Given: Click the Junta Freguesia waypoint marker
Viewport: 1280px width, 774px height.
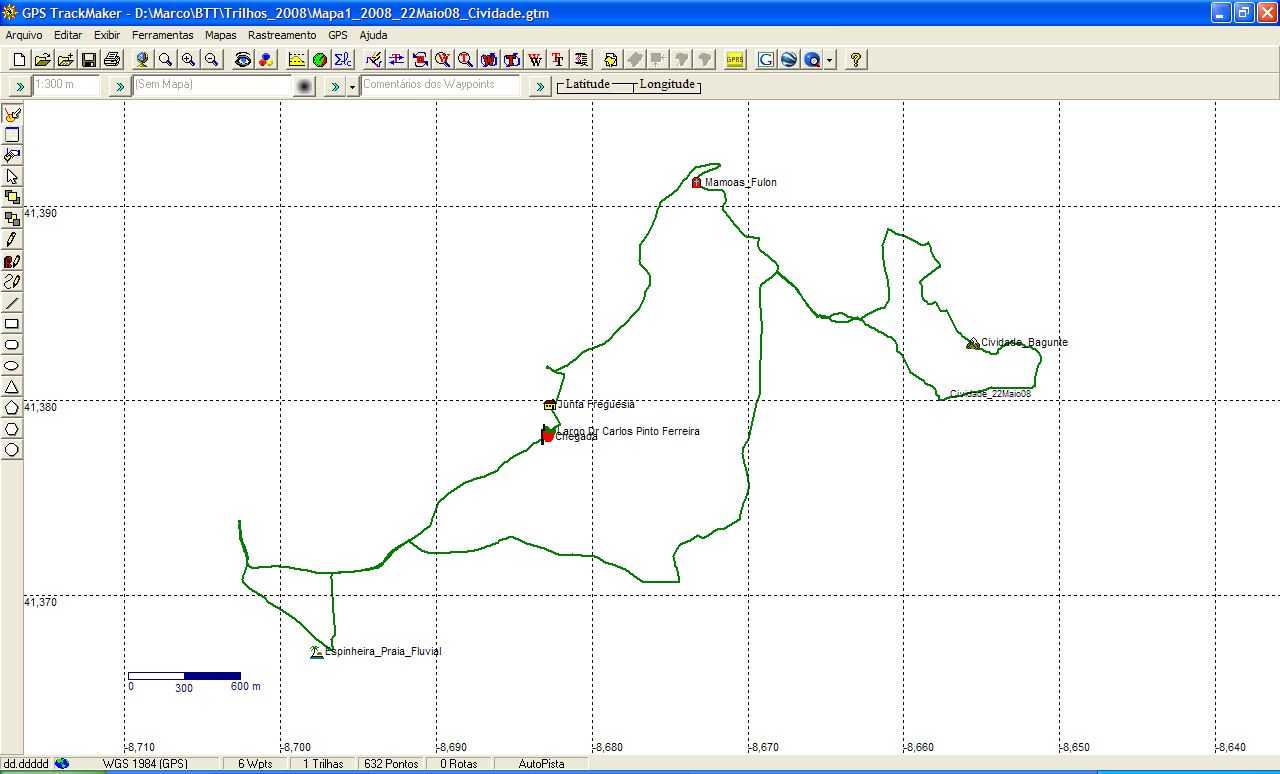Looking at the screenshot, I should point(549,405).
